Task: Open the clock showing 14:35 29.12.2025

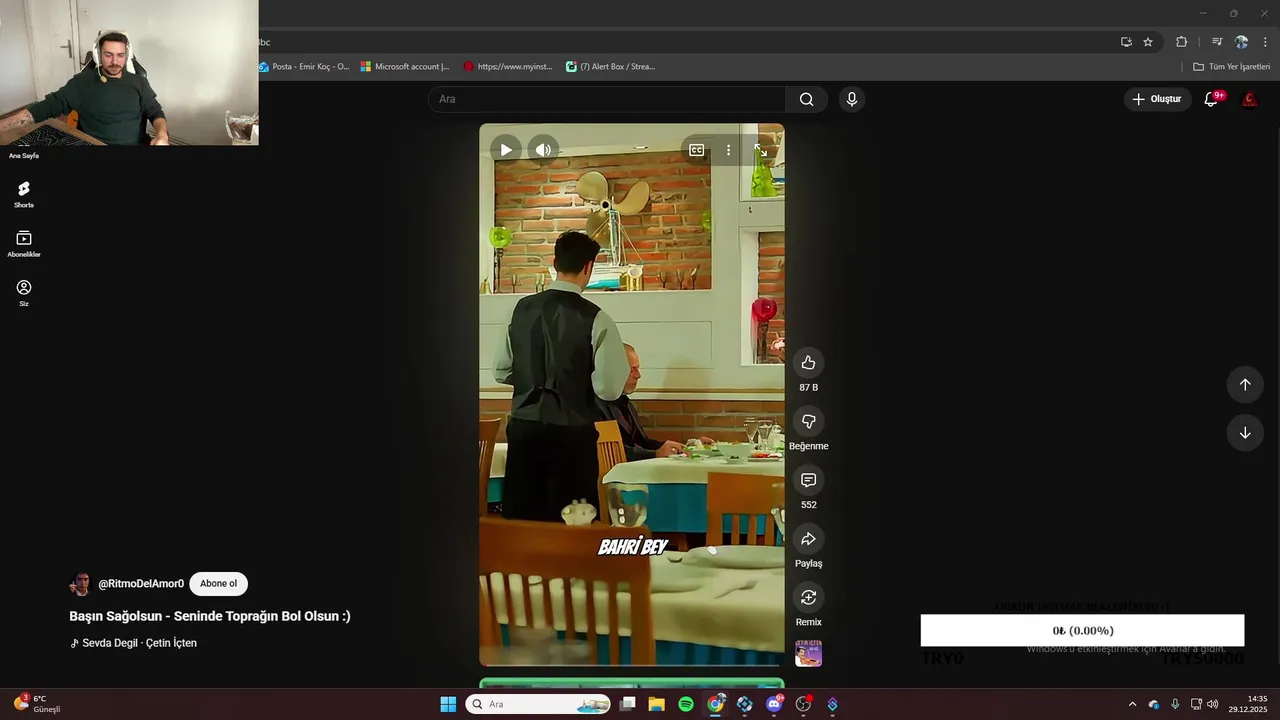Action: pos(1248,704)
